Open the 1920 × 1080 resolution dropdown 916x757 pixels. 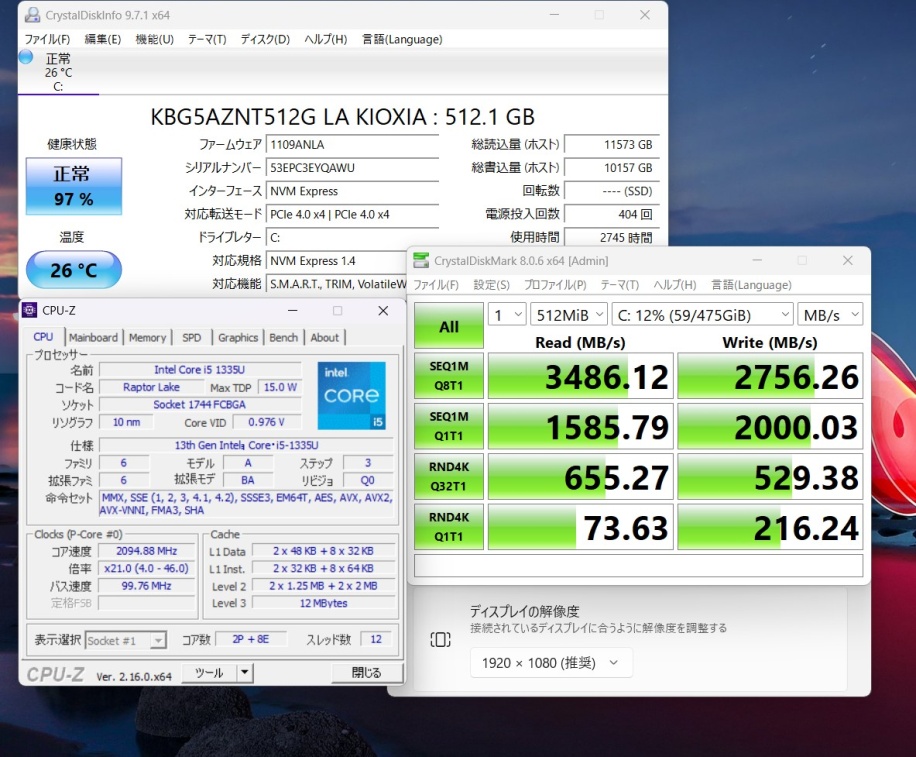tap(550, 662)
